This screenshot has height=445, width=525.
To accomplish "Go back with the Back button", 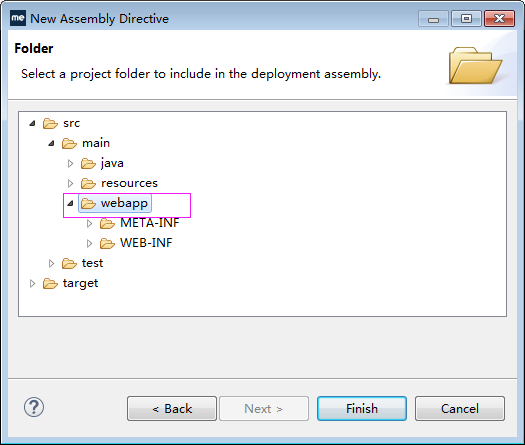I will coord(172,409).
